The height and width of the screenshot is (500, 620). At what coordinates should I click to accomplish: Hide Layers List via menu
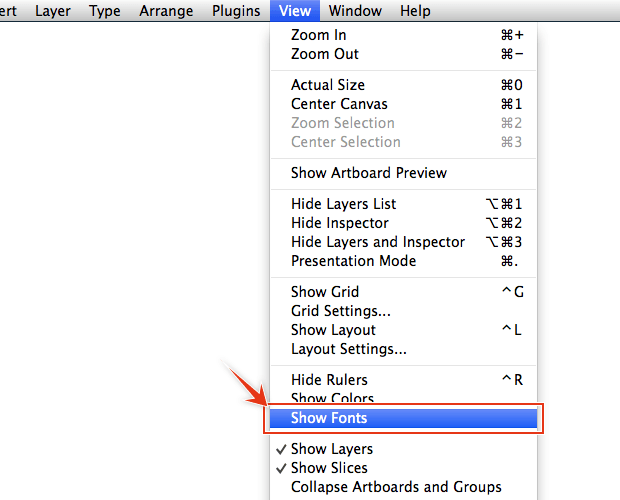(343, 204)
